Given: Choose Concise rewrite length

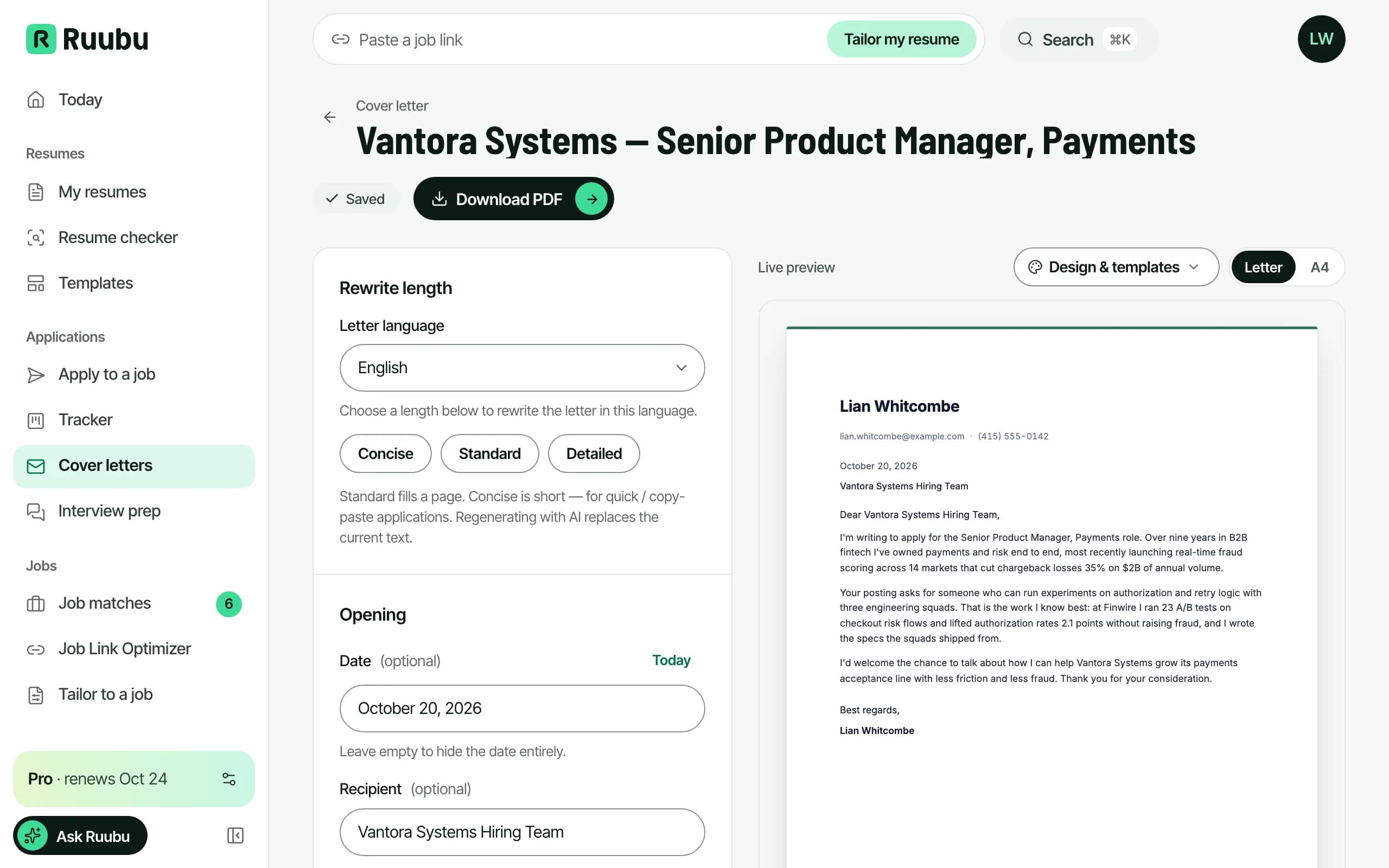Looking at the screenshot, I should click(x=385, y=454).
